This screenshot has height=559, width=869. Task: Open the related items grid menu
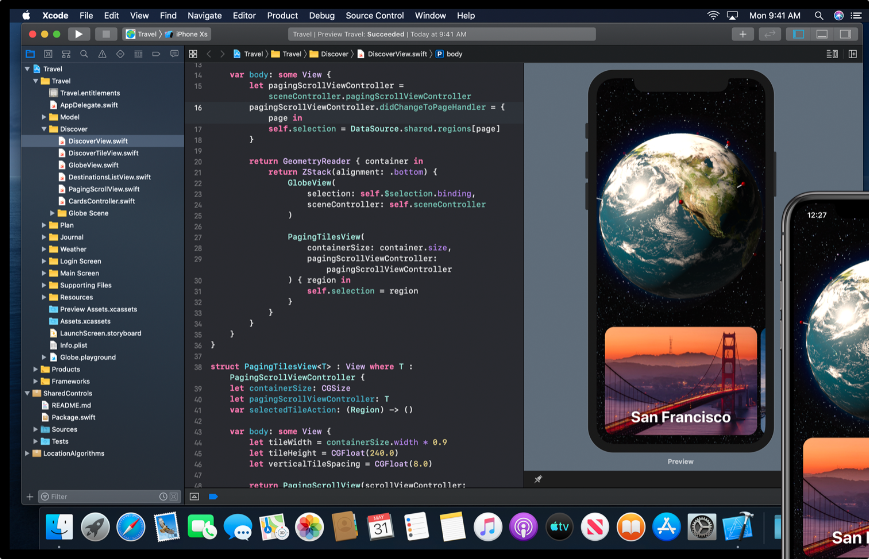pos(193,54)
